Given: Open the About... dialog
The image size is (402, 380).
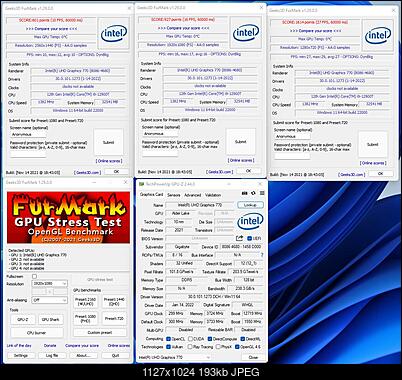Looking at the screenshot, I should click(x=83, y=356).
